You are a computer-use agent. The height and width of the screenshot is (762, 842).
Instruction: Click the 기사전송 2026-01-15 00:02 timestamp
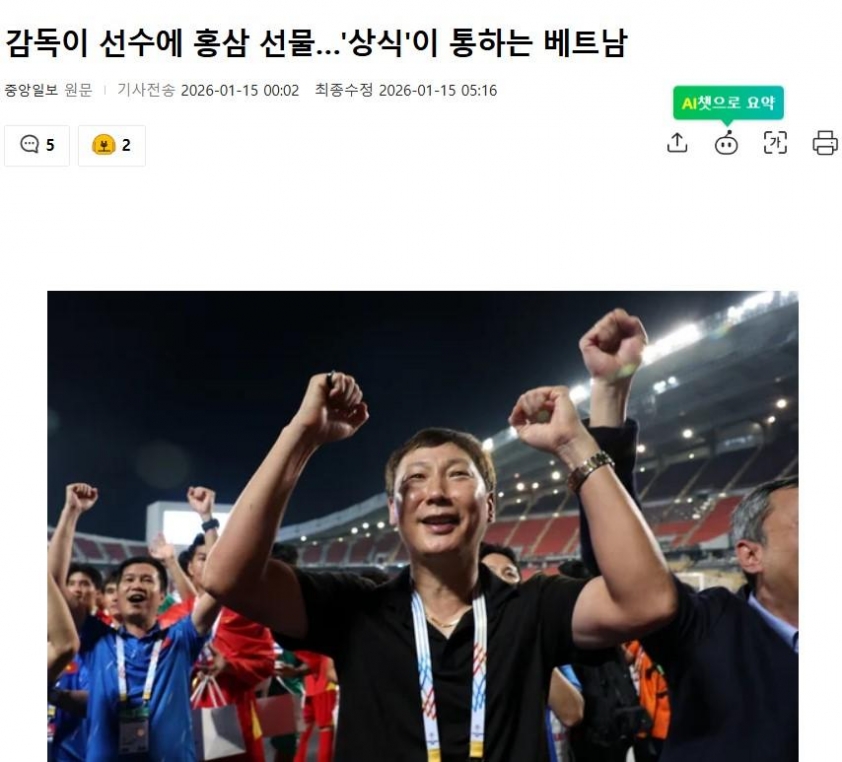click(x=208, y=90)
